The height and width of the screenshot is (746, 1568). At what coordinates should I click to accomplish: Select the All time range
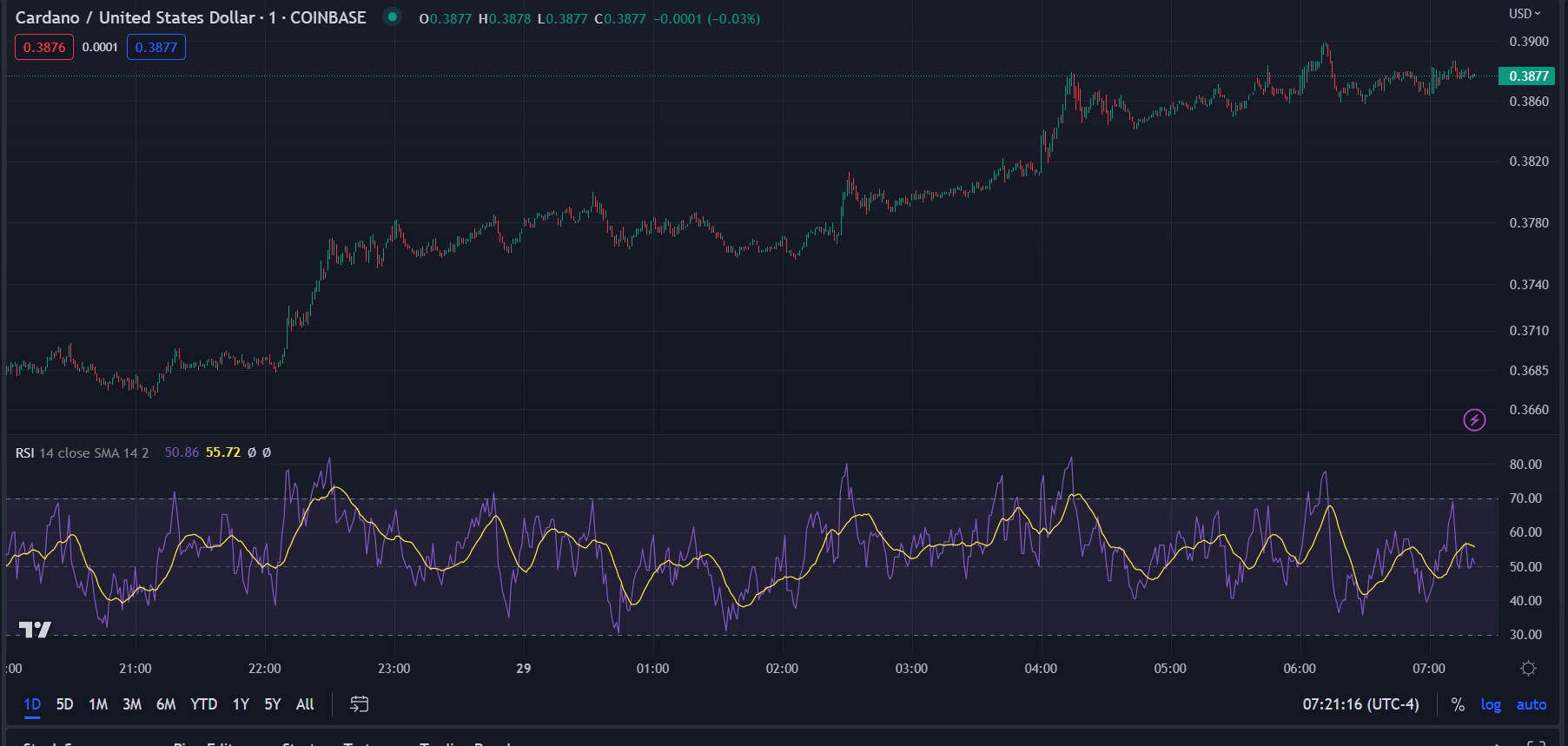click(x=305, y=704)
